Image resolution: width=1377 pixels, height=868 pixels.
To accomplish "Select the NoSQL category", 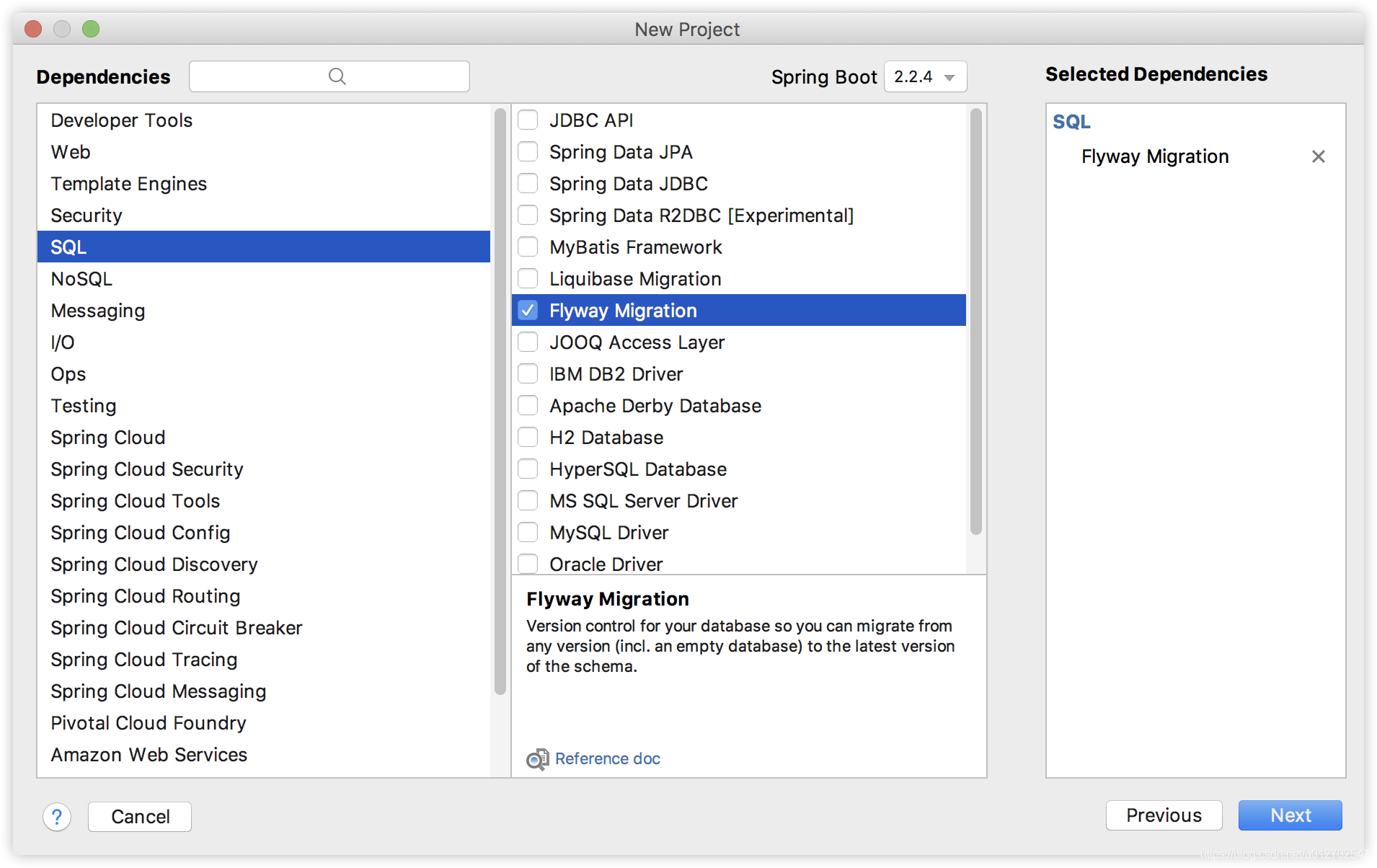I will click(81, 278).
